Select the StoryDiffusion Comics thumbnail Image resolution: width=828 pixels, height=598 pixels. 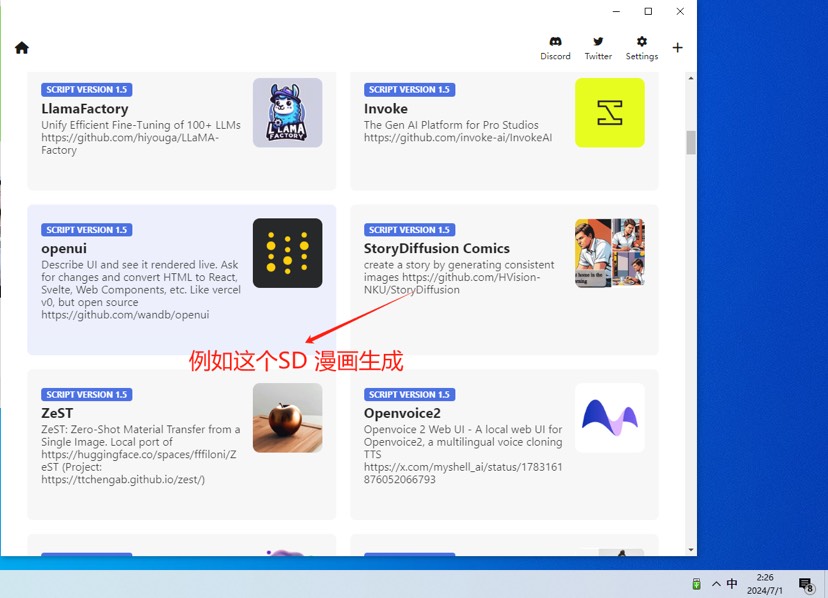[x=609, y=253]
